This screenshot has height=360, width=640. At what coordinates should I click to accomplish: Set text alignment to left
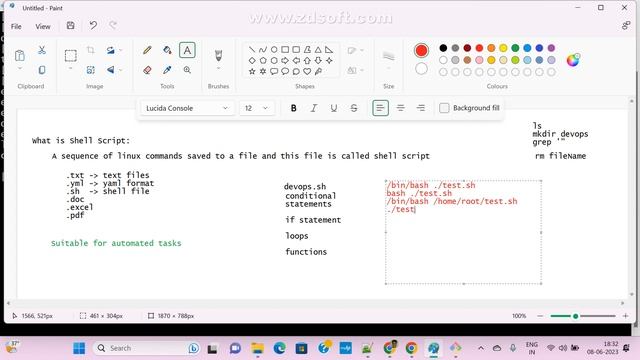[x=380, y=108]
